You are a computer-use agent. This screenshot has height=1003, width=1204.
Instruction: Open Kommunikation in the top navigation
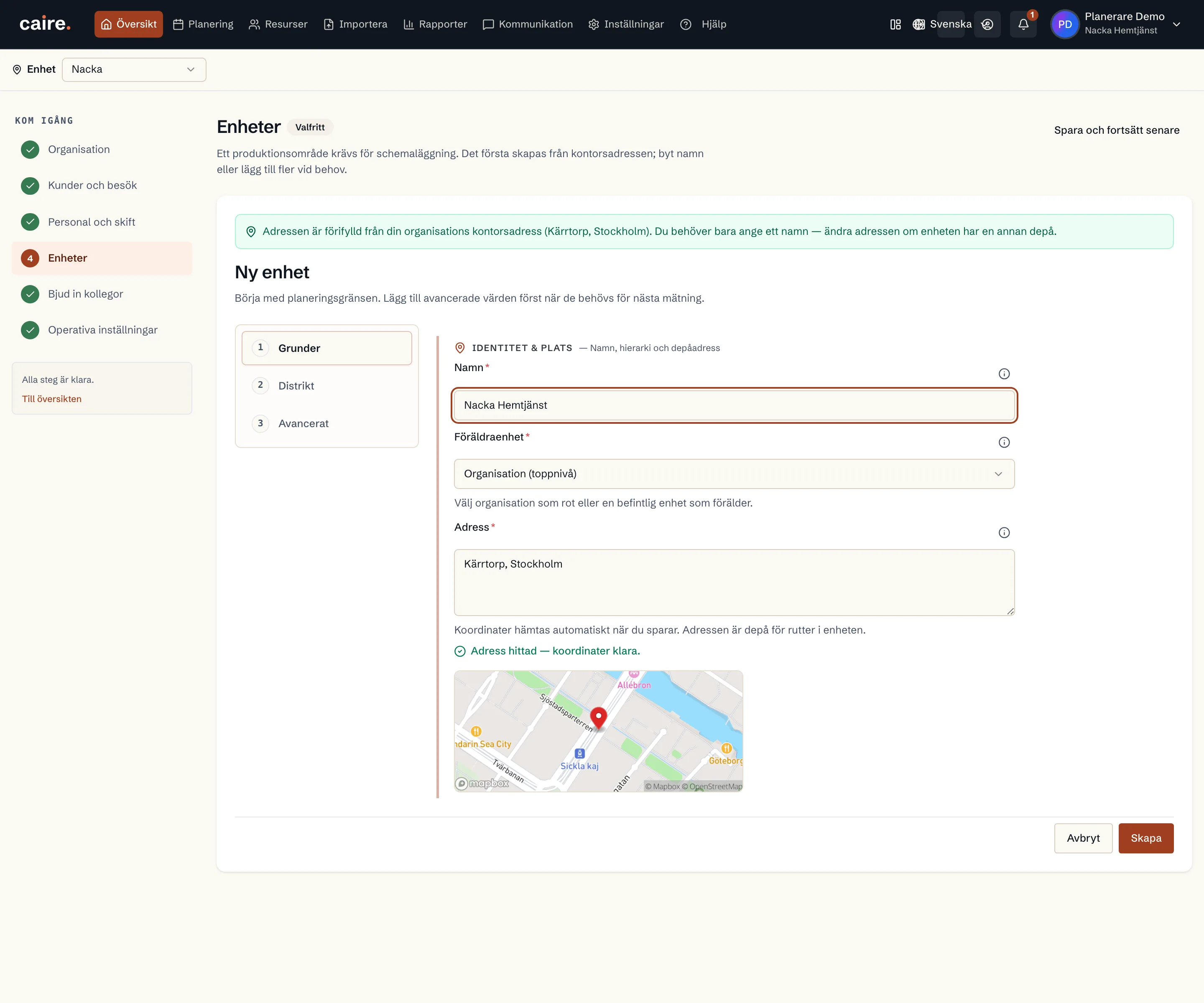click(x=528, y=24)
